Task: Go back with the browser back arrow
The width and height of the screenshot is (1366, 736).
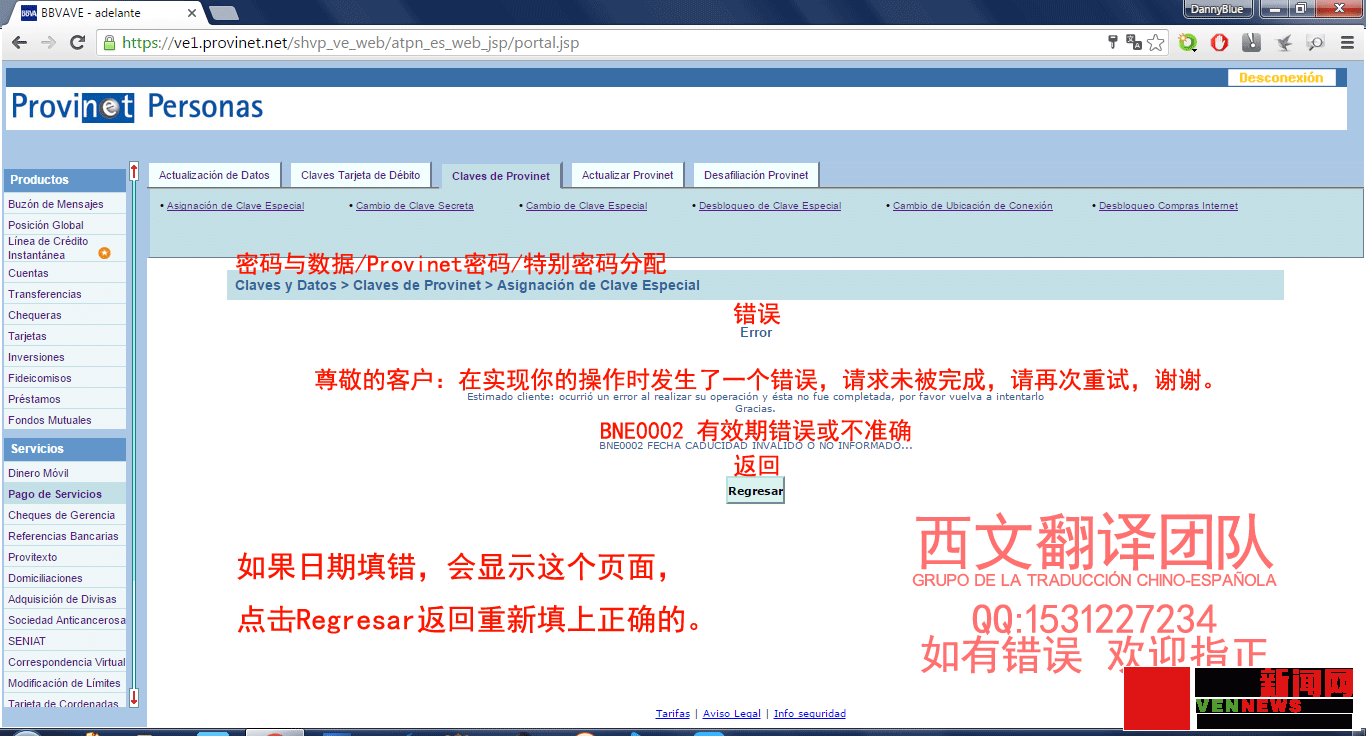Action: coord(19,43)
